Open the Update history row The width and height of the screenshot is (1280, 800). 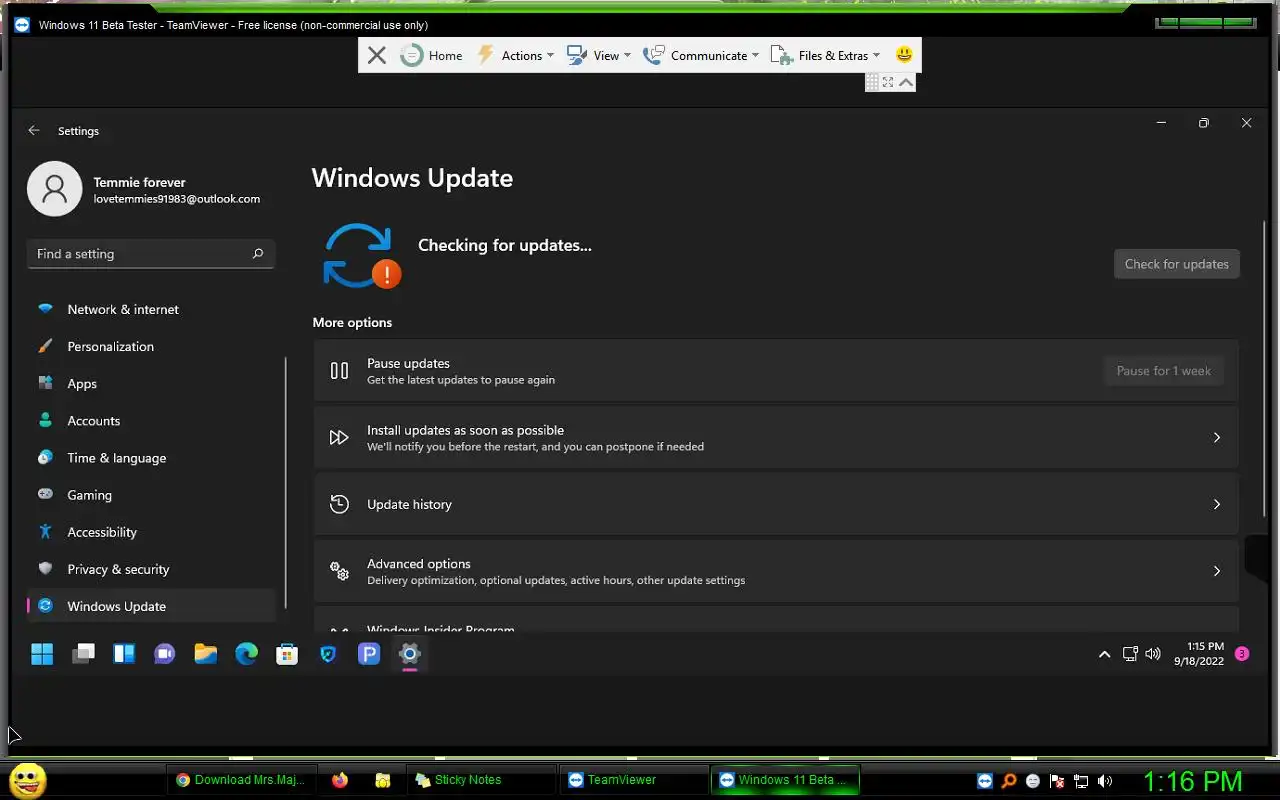(x=776, y=504)
